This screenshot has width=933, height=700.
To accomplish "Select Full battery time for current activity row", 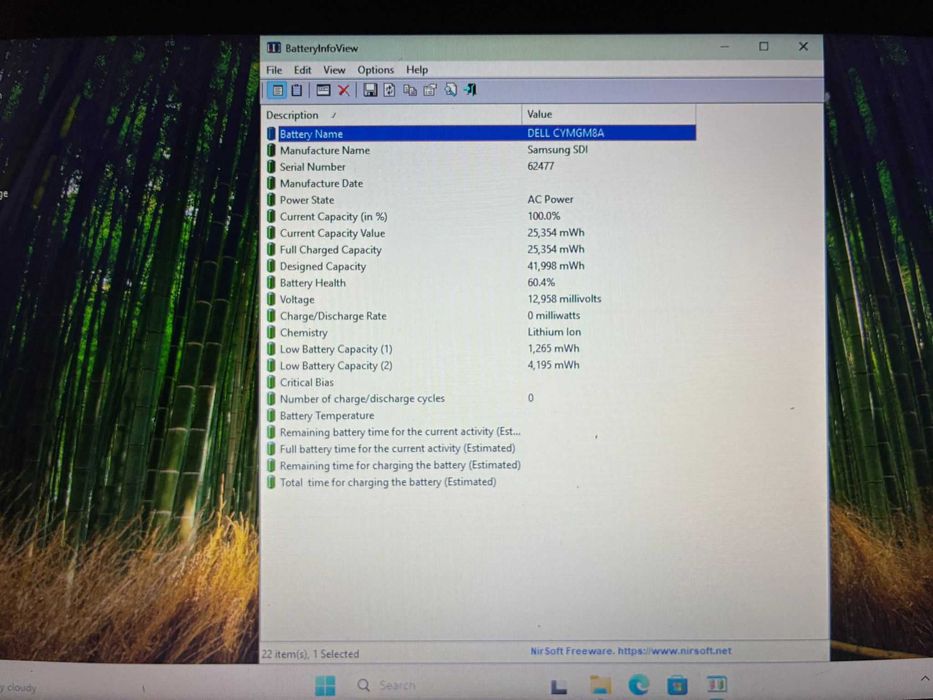I will pyautogui.click(x=480, y=448).
